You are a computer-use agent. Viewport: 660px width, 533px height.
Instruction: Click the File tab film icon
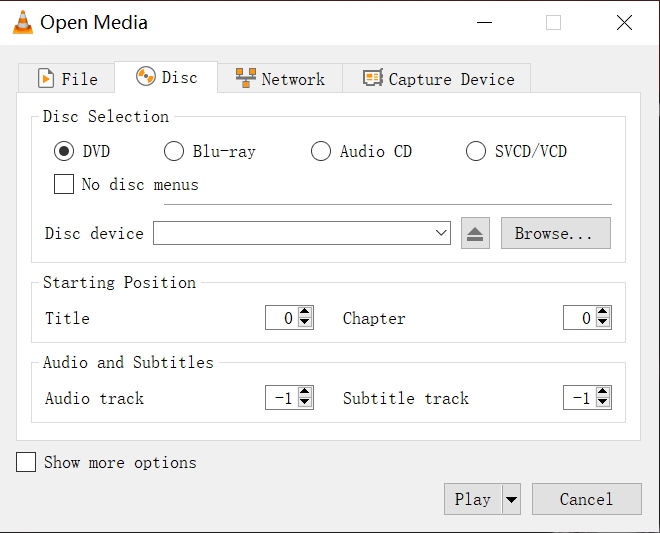45,79
